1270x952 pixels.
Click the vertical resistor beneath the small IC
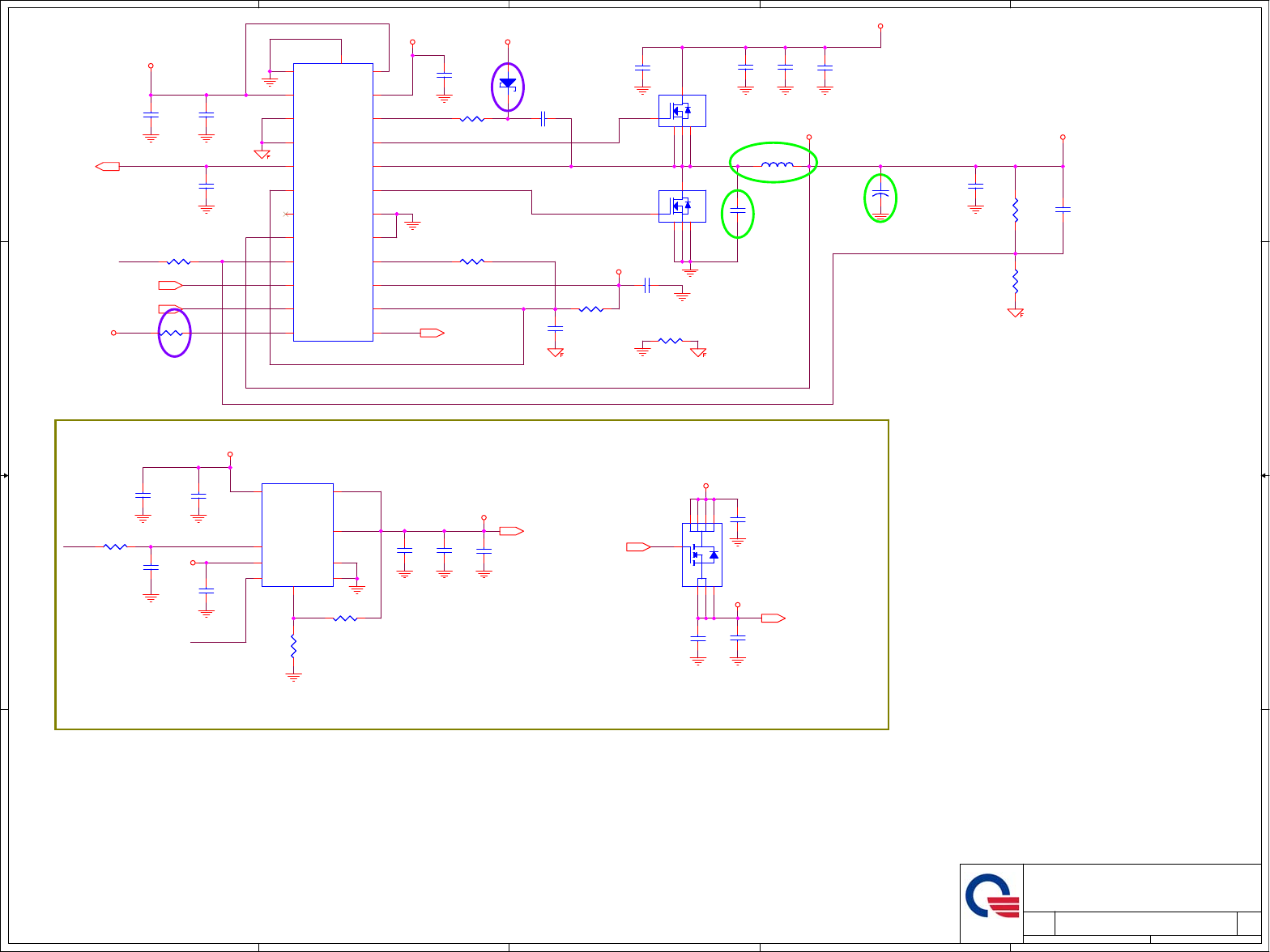(x=293, y=646)
